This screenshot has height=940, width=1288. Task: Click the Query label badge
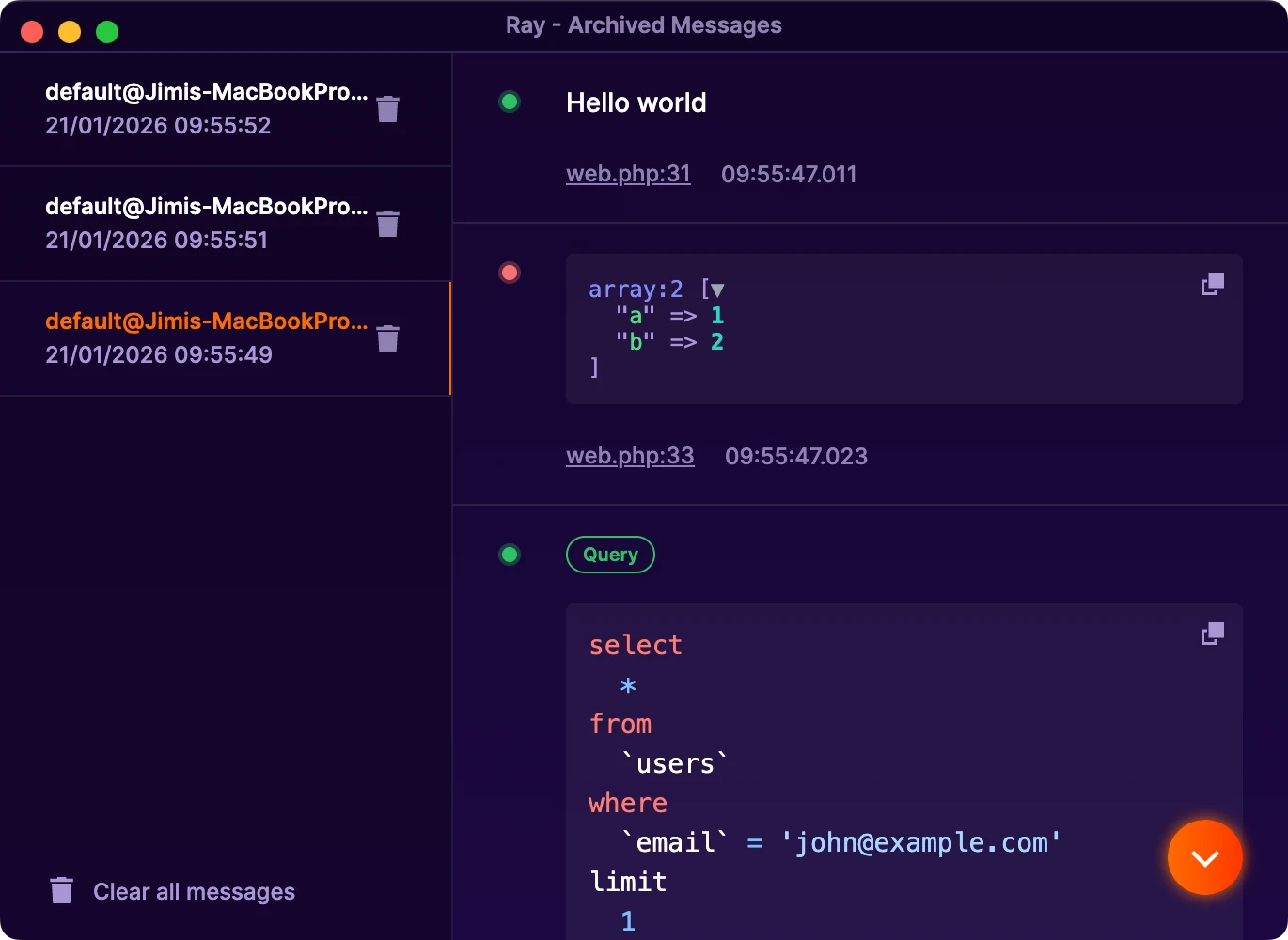pos(610,555)
